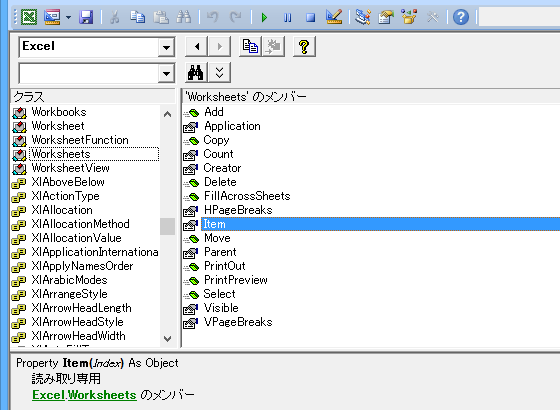Save the project with the floppy icon

[x=86, y=17]
